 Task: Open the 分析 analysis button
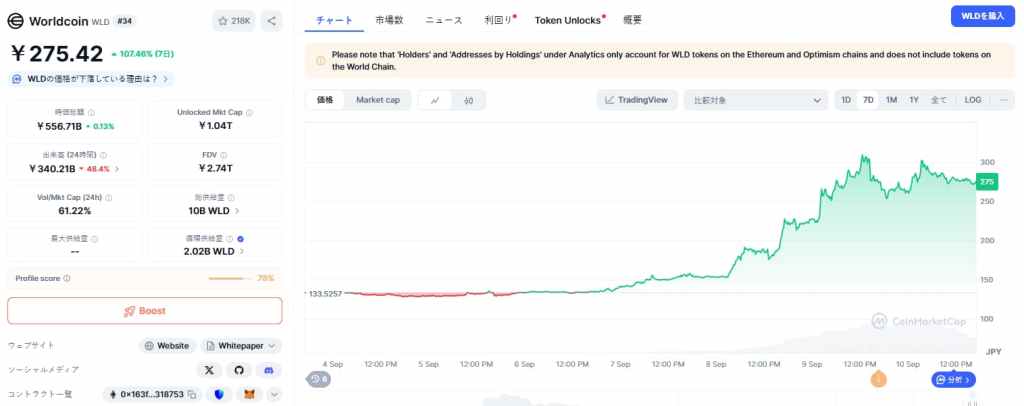(x=953, y=379)
